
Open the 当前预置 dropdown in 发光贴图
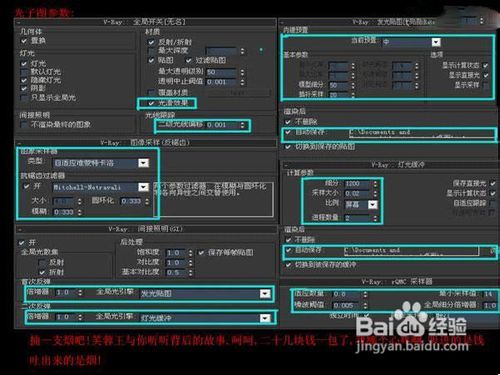point(436,42)
